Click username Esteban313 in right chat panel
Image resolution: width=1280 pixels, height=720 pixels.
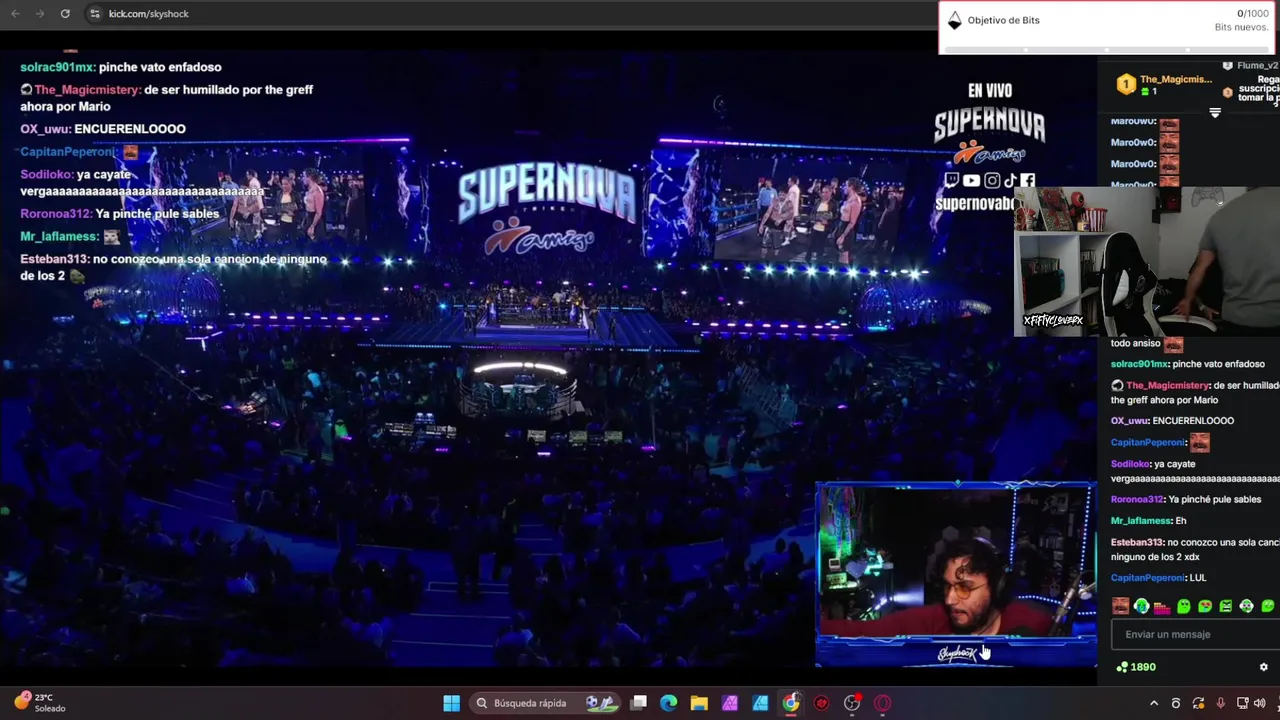1137,543
